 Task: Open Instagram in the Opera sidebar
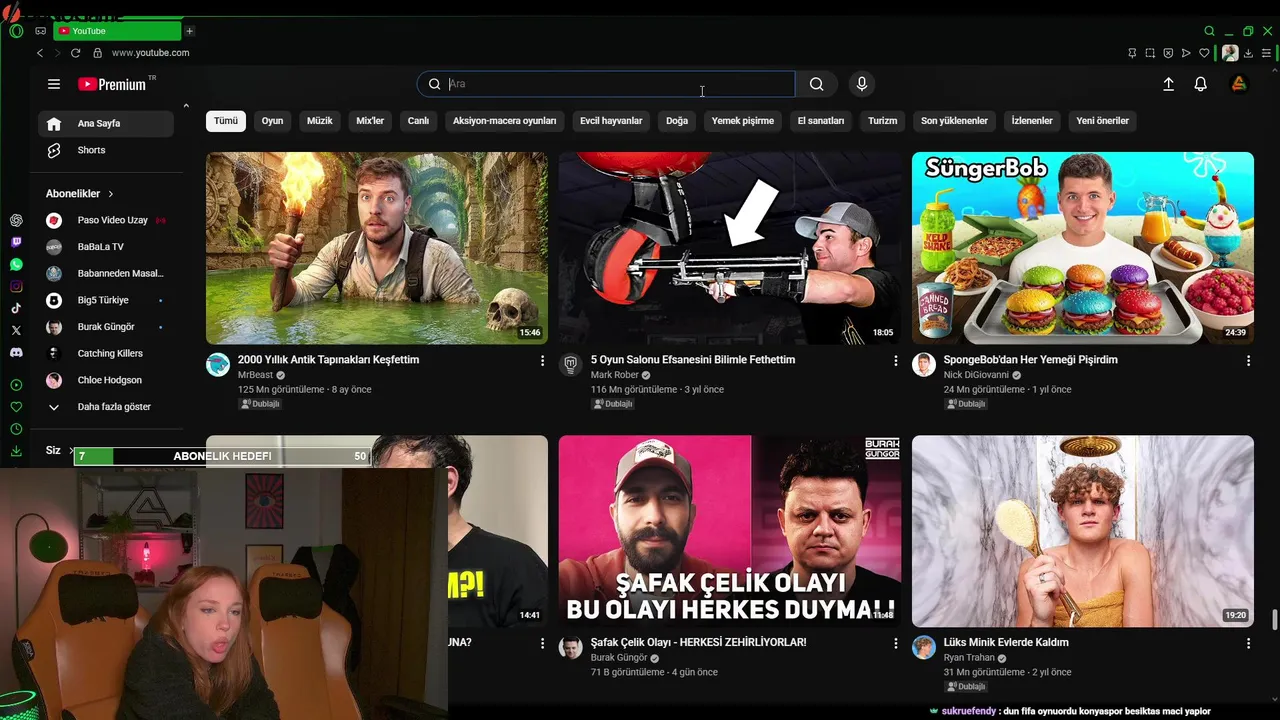click(x=16, y=286)
